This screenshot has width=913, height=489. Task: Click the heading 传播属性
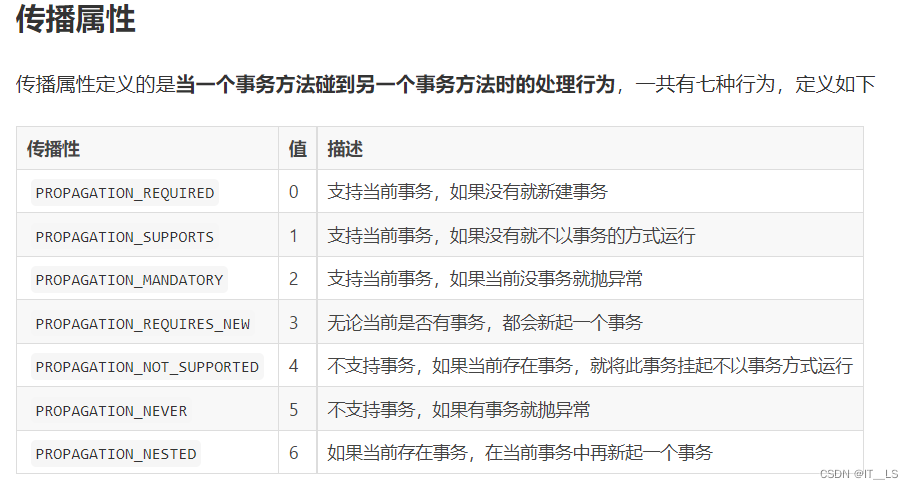point(76,20)
